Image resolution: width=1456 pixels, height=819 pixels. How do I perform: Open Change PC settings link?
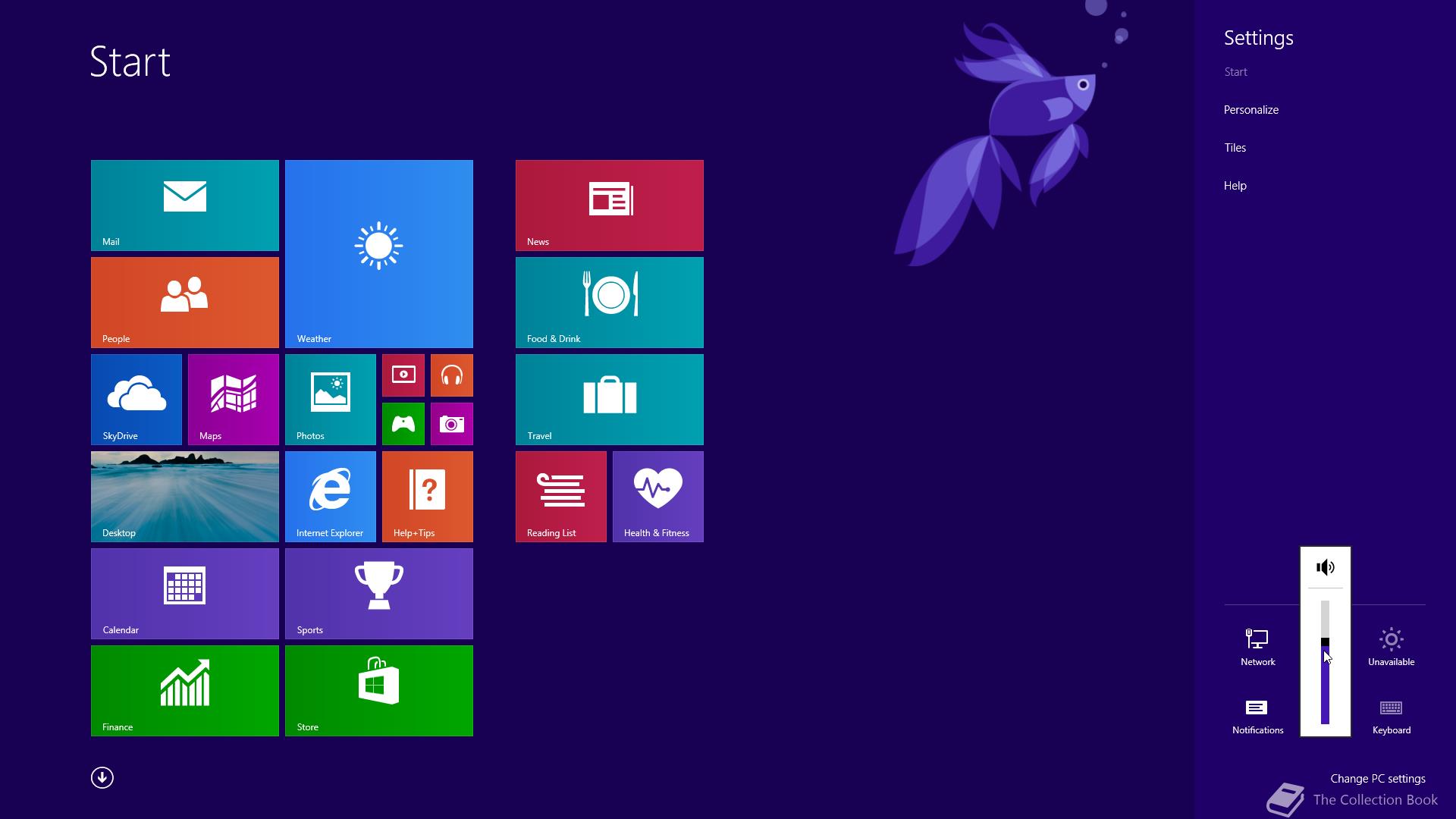[1378, 779]
